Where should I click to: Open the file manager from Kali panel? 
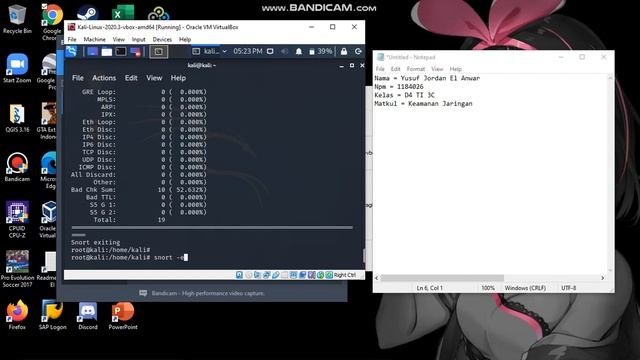(107, 51)
